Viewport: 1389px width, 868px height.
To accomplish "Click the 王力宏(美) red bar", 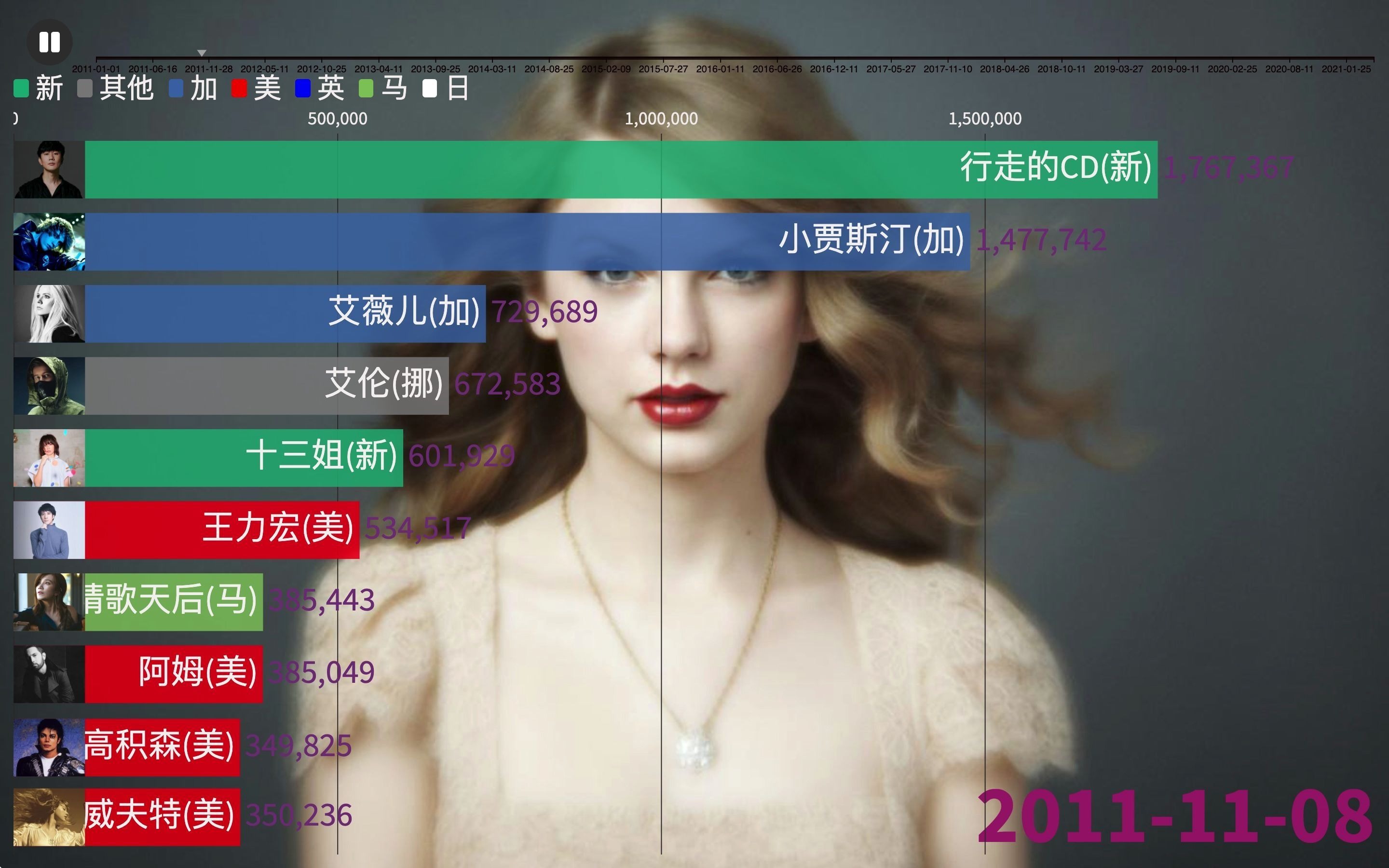I will click(x=222, y=530).
